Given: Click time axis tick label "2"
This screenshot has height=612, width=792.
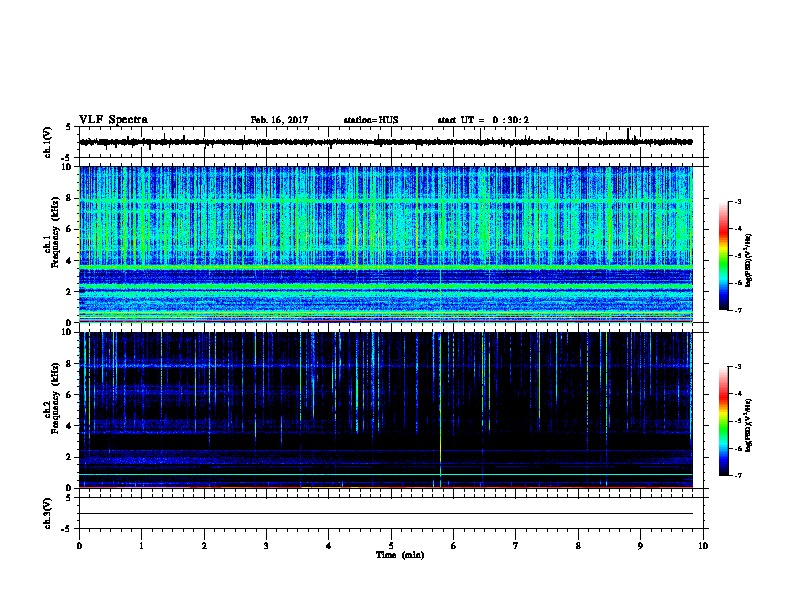Looking at the screenshot, I should point(204,545).
